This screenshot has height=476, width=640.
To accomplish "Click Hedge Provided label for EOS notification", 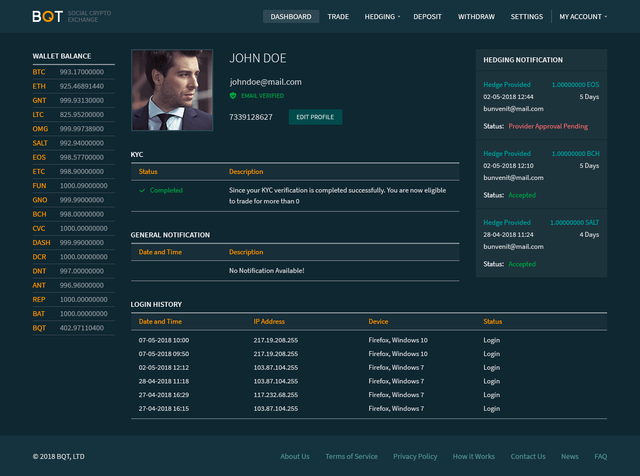I will [507, 85].
